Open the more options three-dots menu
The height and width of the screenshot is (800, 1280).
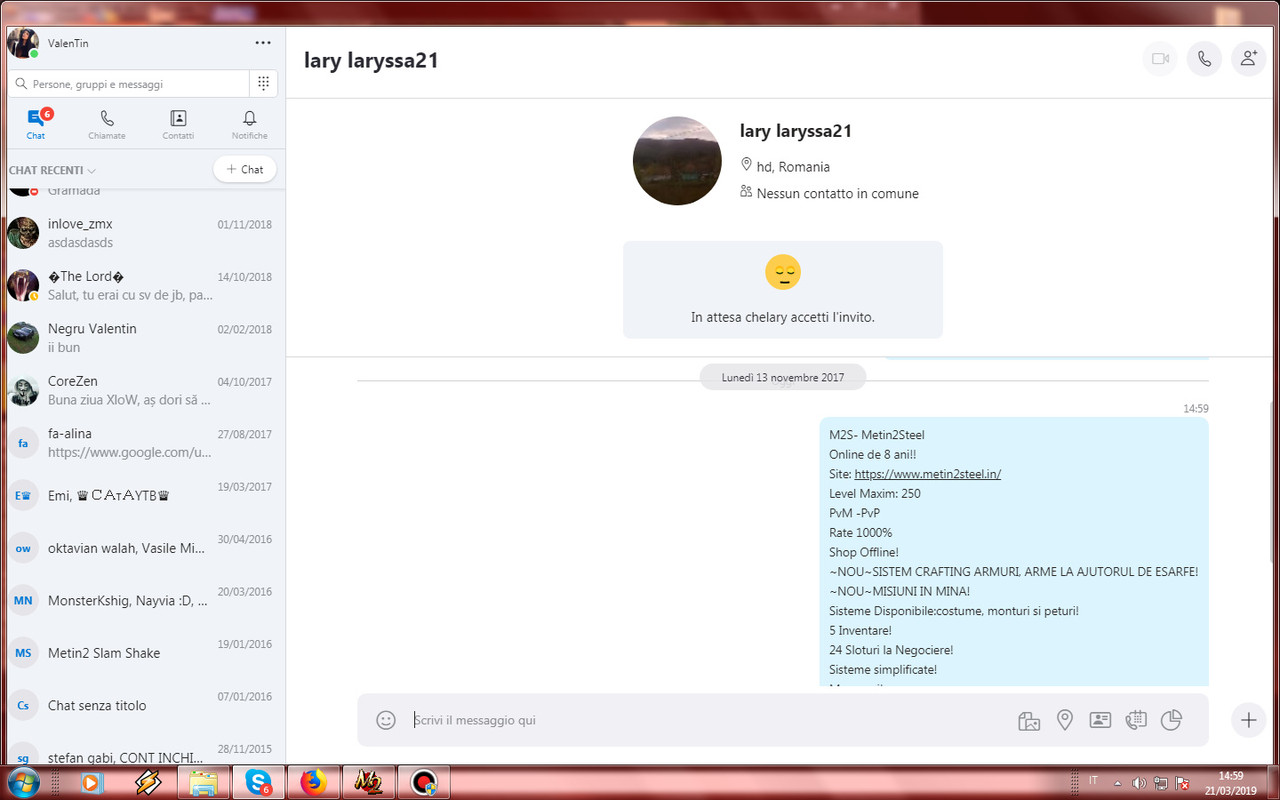[263, 43]
